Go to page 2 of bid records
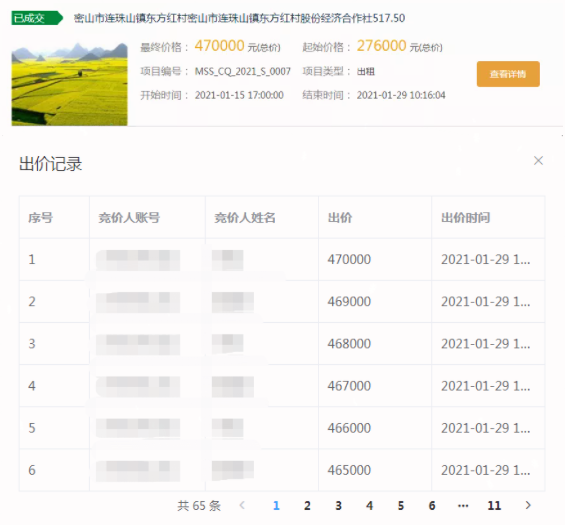The height and width of the screenshot is (525, 565). tap(307, 505)
